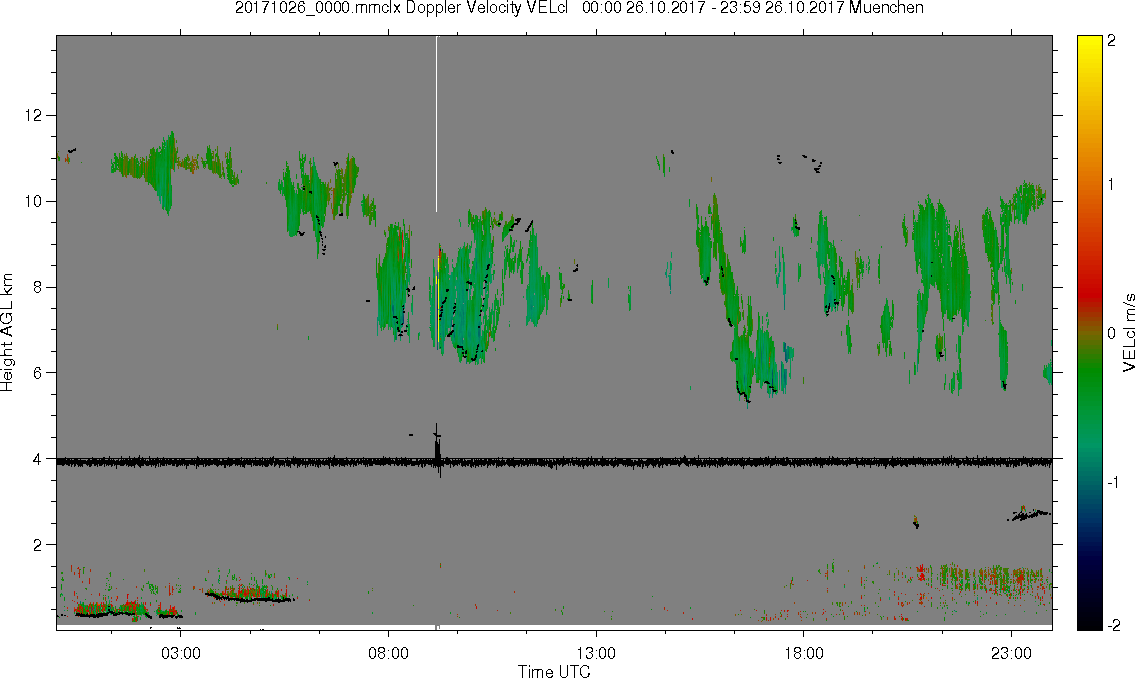Click the colorbar bottom value '-2'

tap(1114, 624)
